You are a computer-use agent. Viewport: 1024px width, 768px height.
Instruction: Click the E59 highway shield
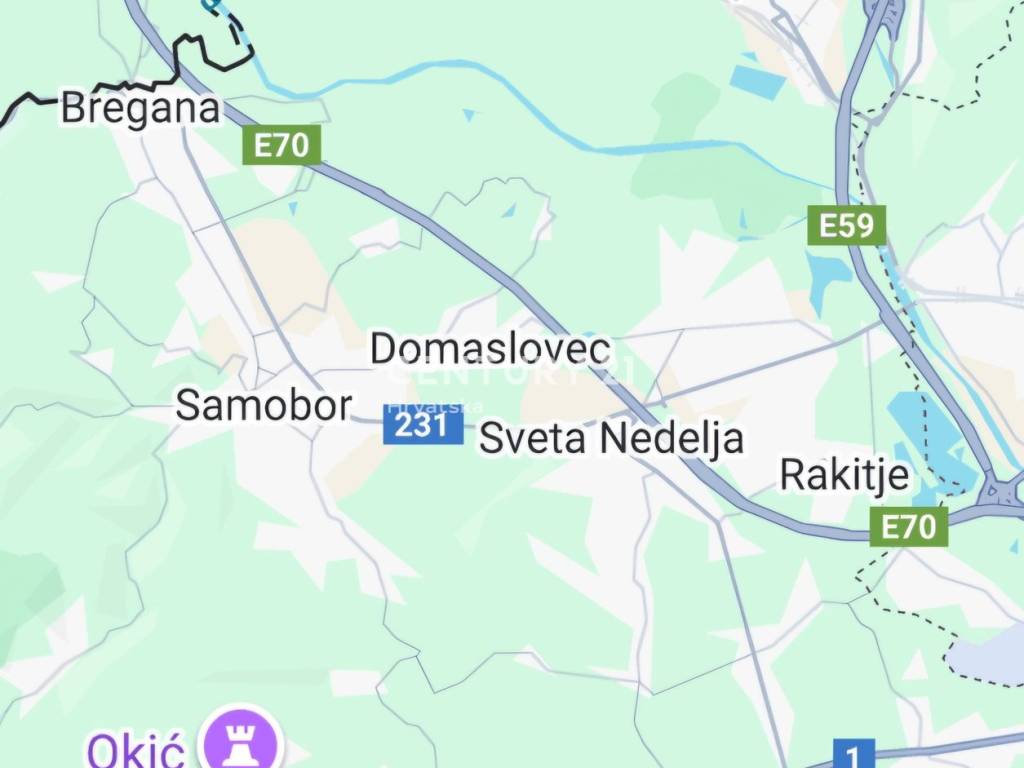[x=846, y=225]
